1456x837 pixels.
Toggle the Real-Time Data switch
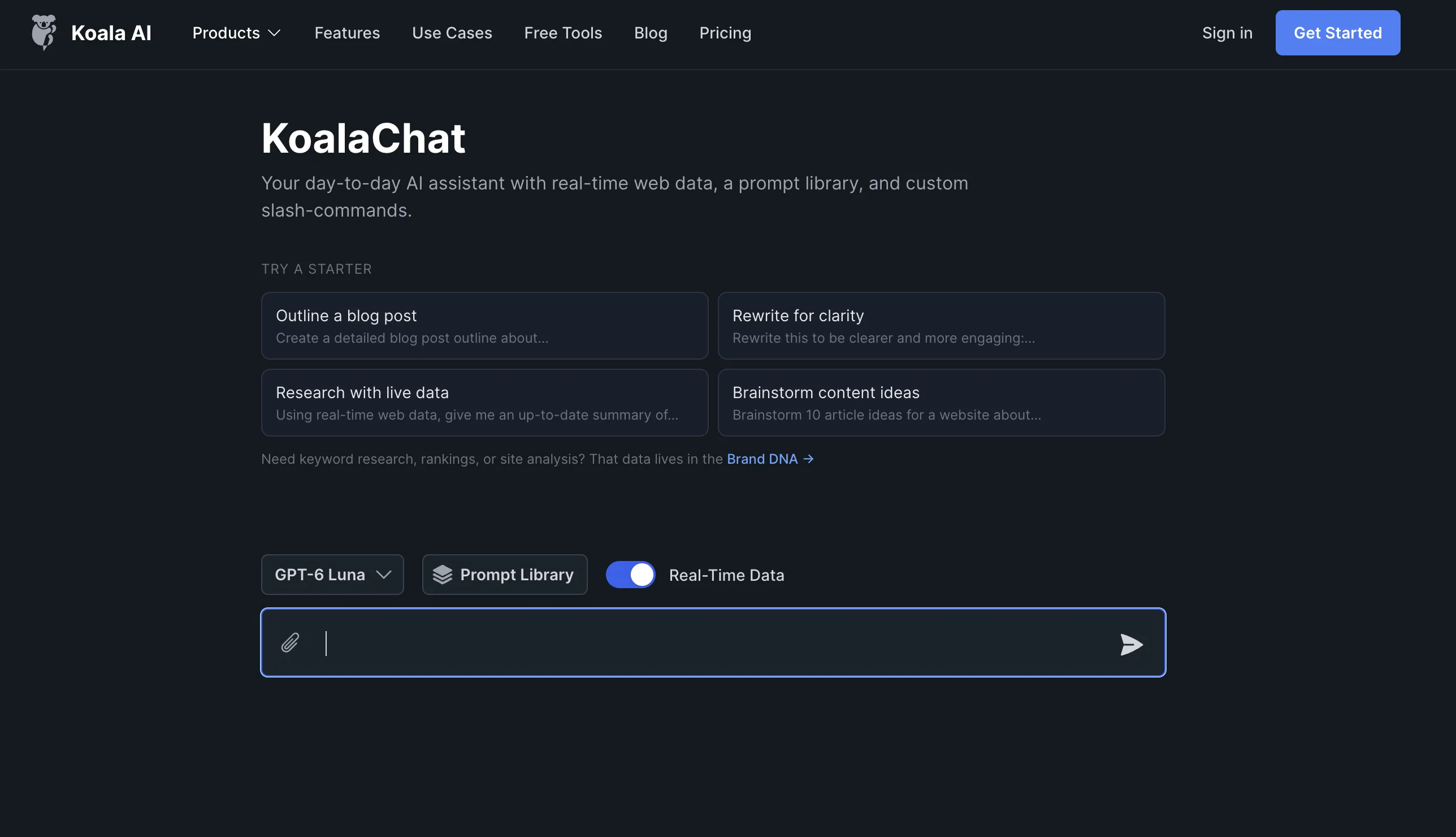tap(630, 574)
